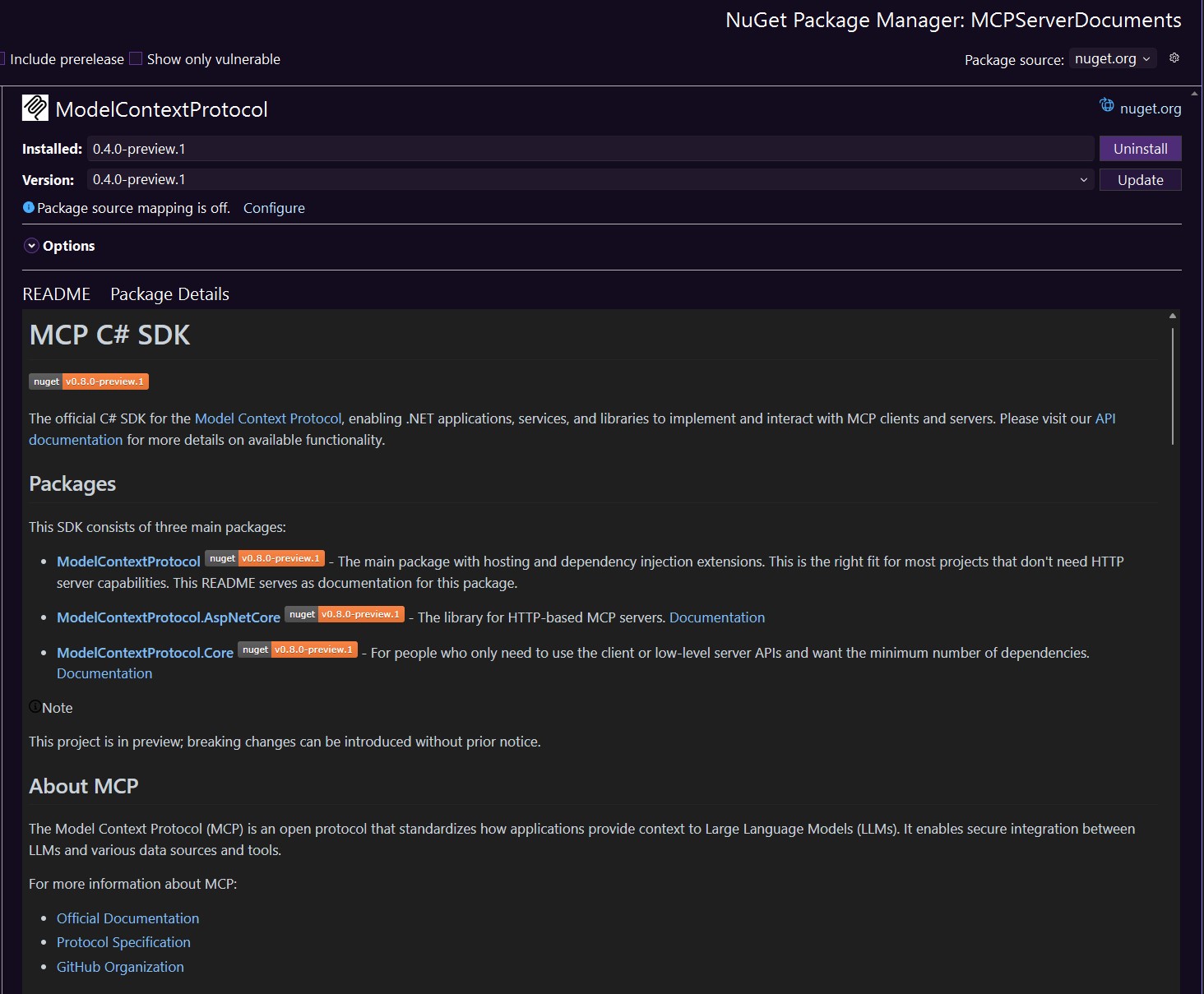The image size is (1204, 994).
Task: Click the "Installed:" label
Action: [x=52, y=149]
